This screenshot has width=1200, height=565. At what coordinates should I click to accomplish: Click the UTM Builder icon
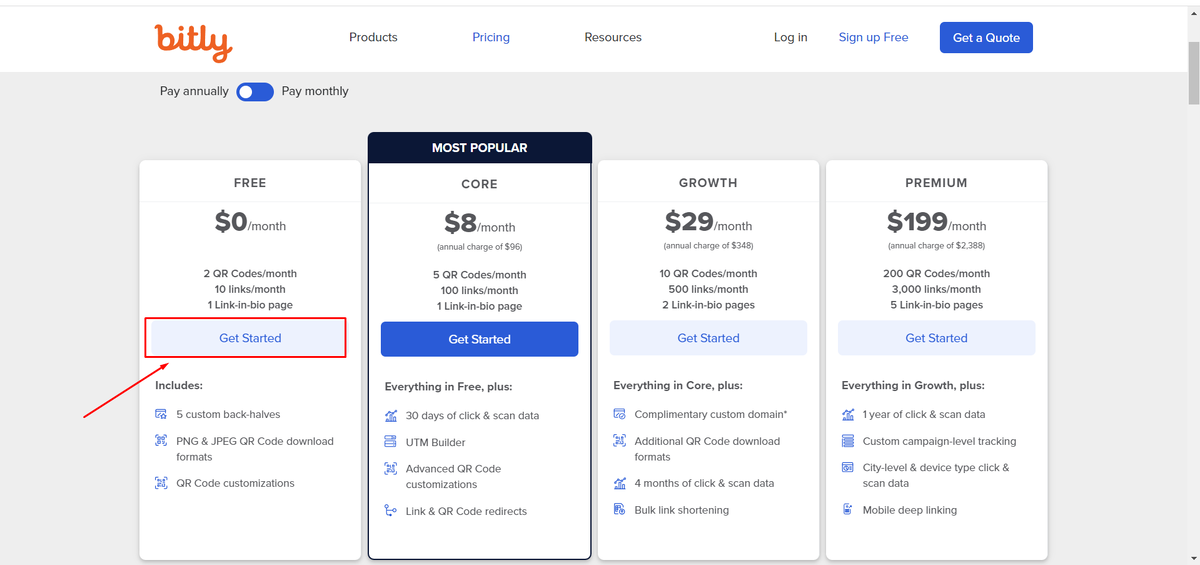coord(390,442)
